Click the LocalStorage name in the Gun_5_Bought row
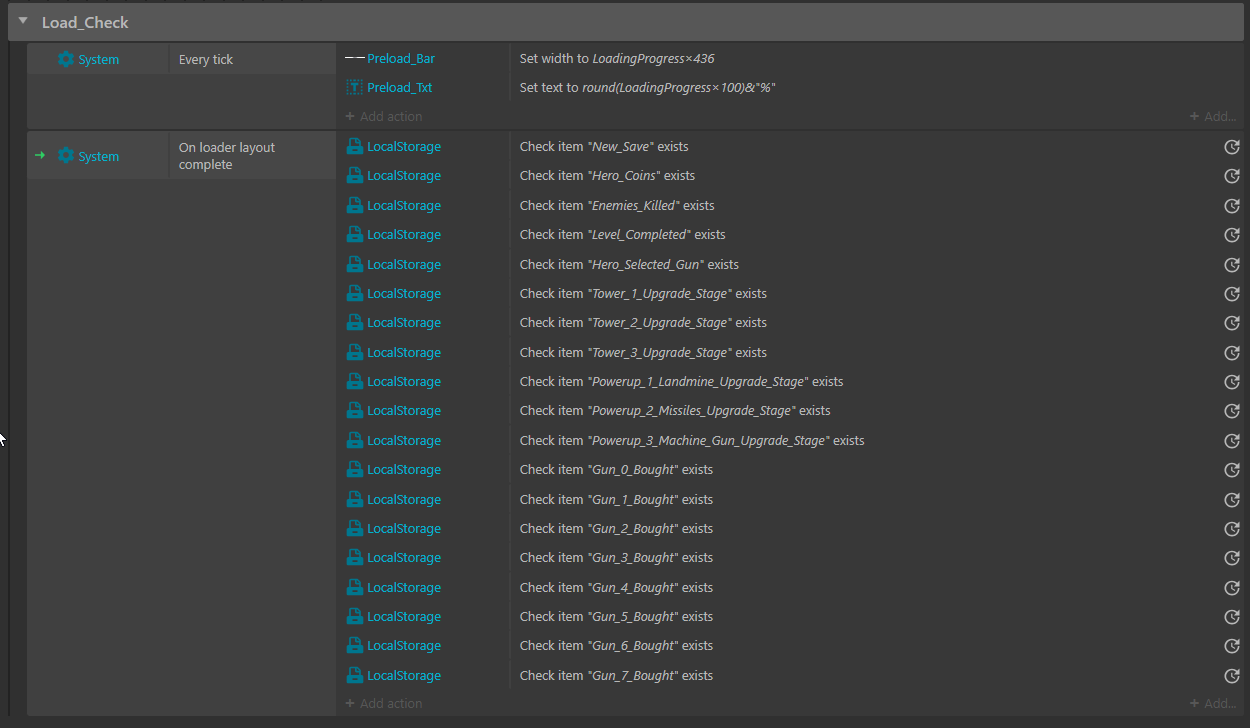 click(404, 616)
